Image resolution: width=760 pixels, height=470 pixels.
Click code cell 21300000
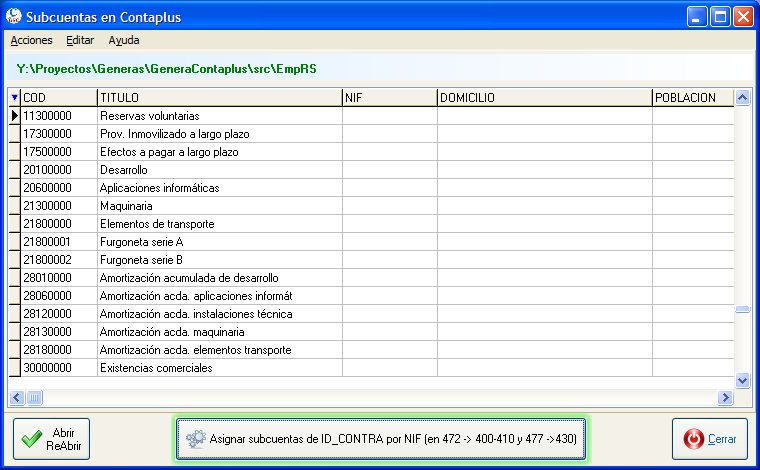[59, 205]
